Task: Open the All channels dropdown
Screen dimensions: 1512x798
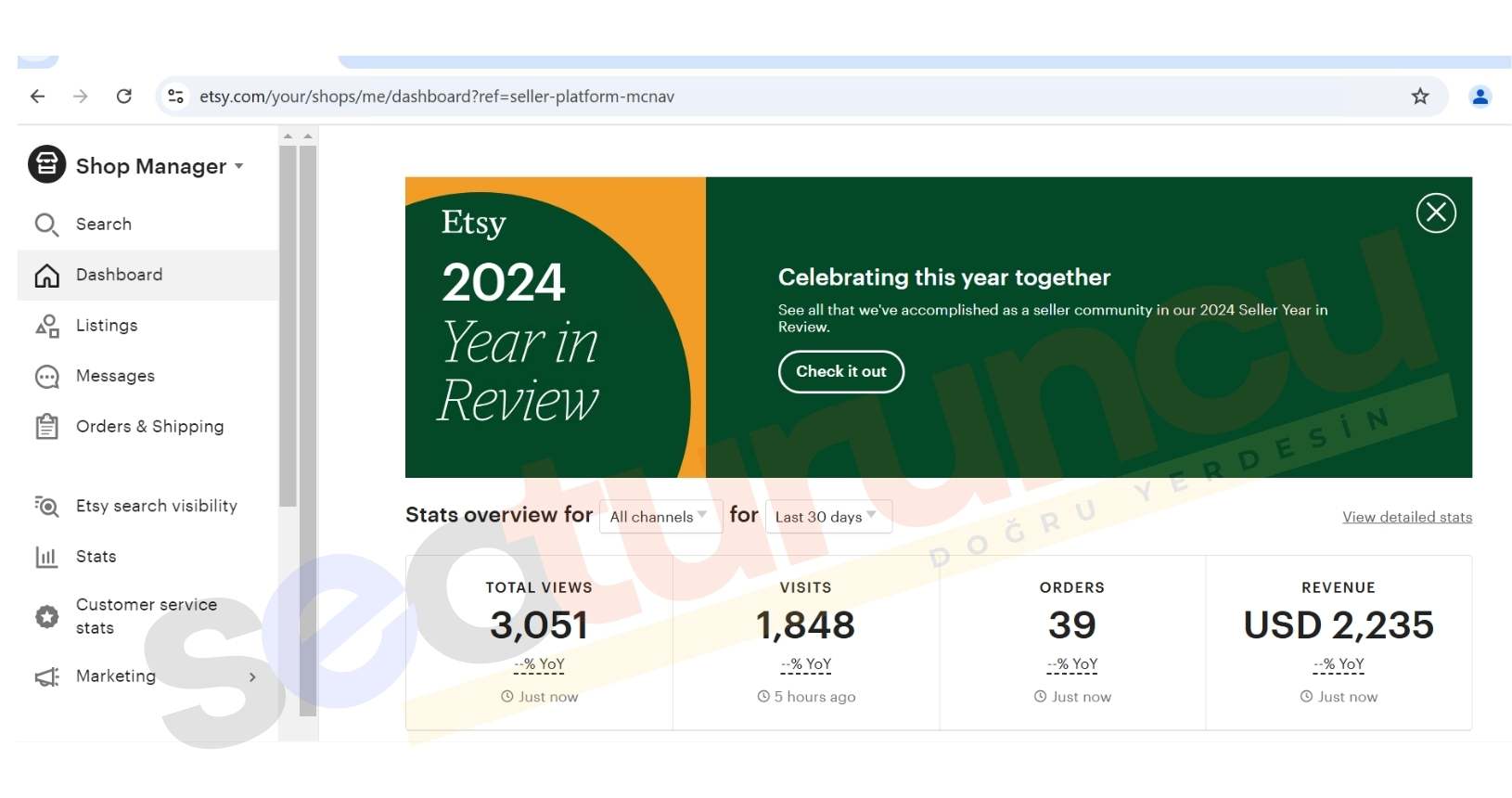Action: (660, 517)
